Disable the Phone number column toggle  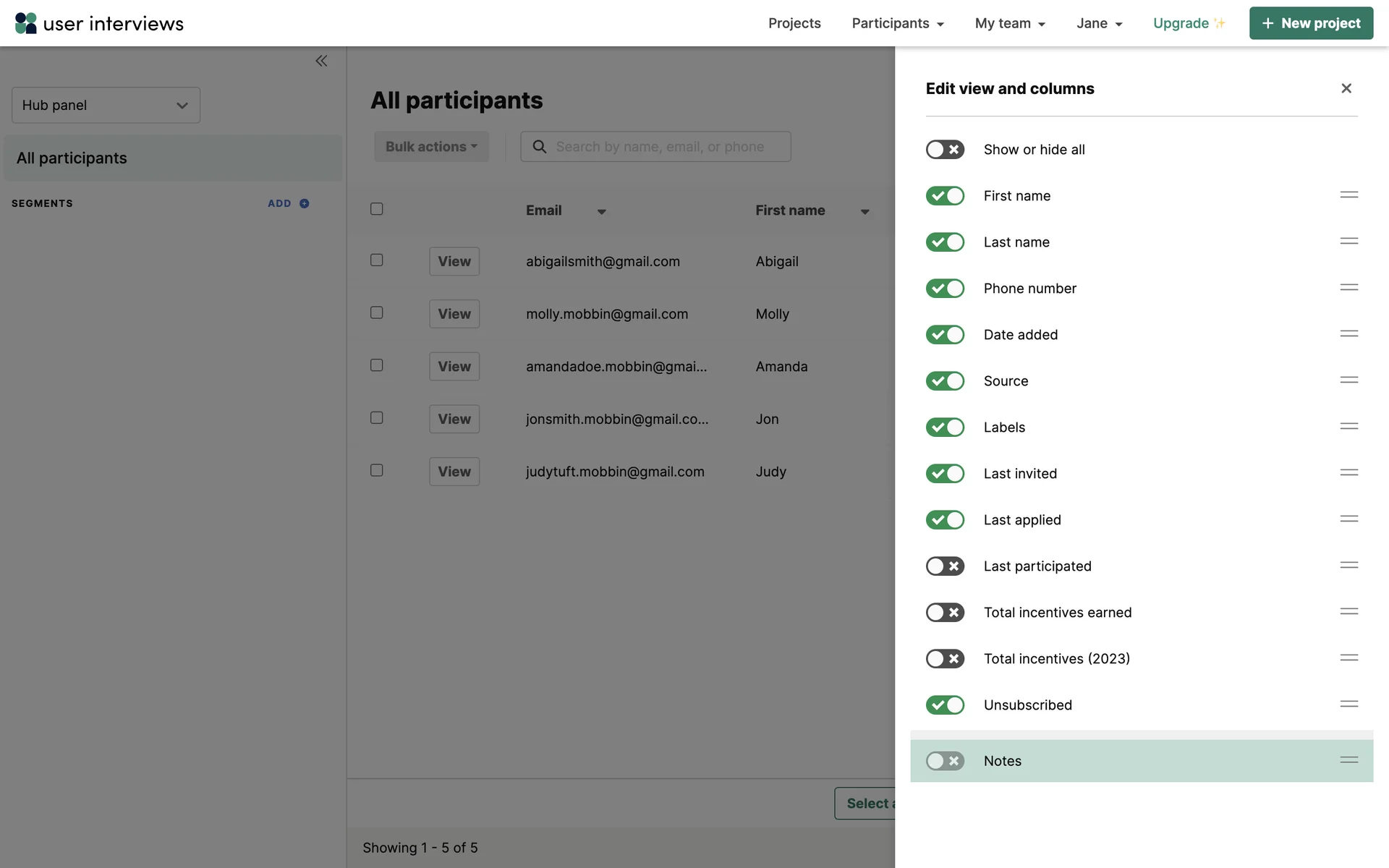tap(945, 289)
